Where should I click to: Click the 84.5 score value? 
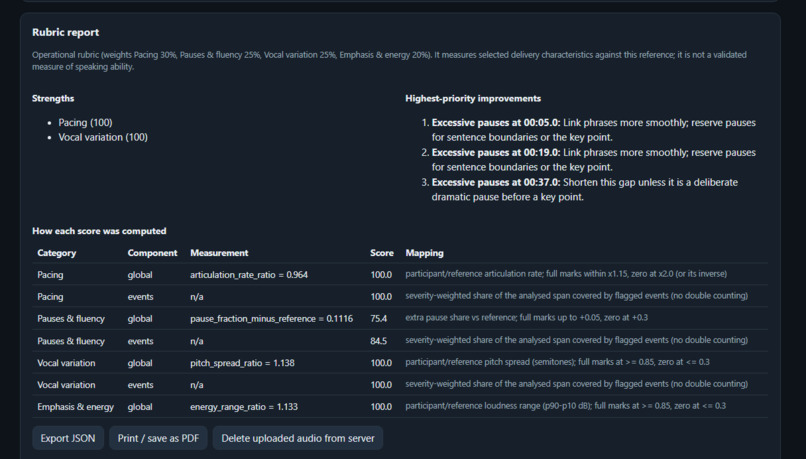pos(378,341)
